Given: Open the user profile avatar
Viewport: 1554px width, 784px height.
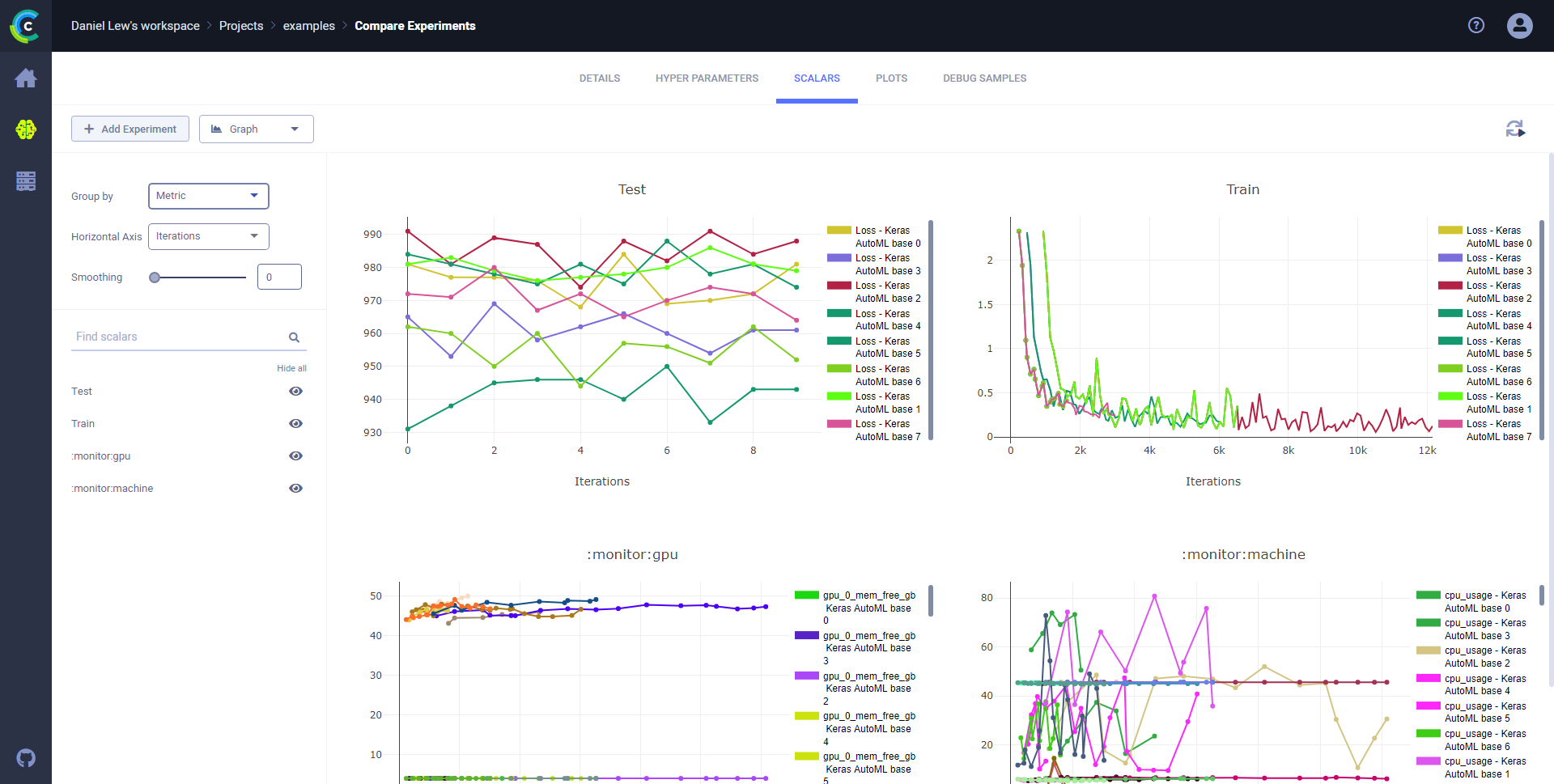Looking at the screenshot, I should click(x=1519, y=26).
